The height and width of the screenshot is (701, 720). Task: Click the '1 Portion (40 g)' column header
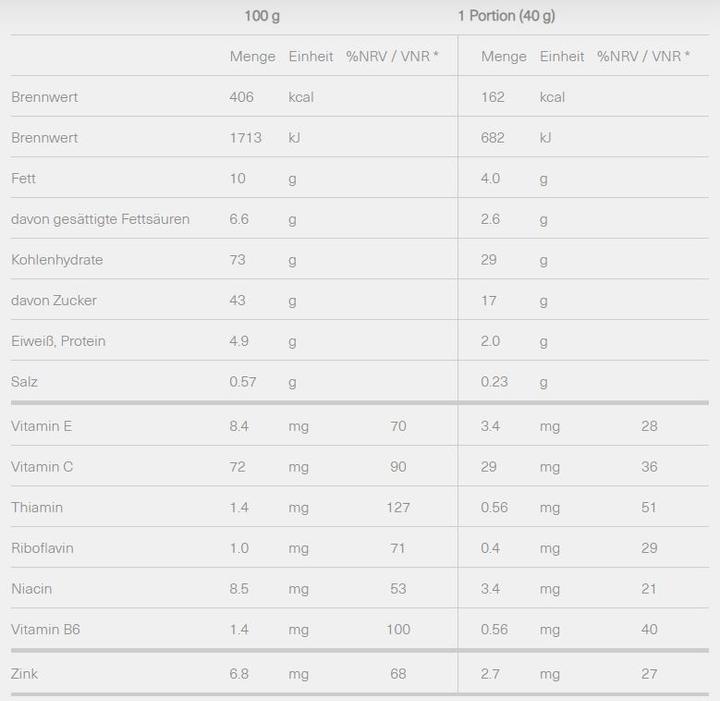tap(506, 16)
